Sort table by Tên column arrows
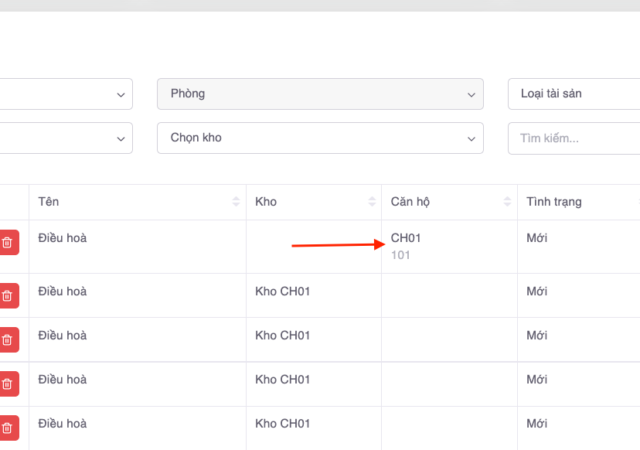 click(x=236, y=202)
